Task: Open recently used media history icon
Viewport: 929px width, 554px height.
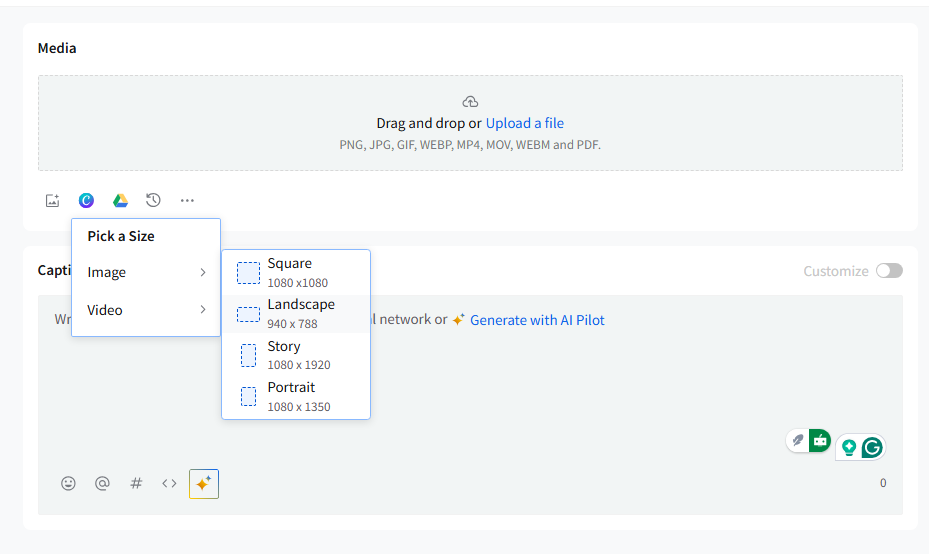Action: (x=153, y=201)
